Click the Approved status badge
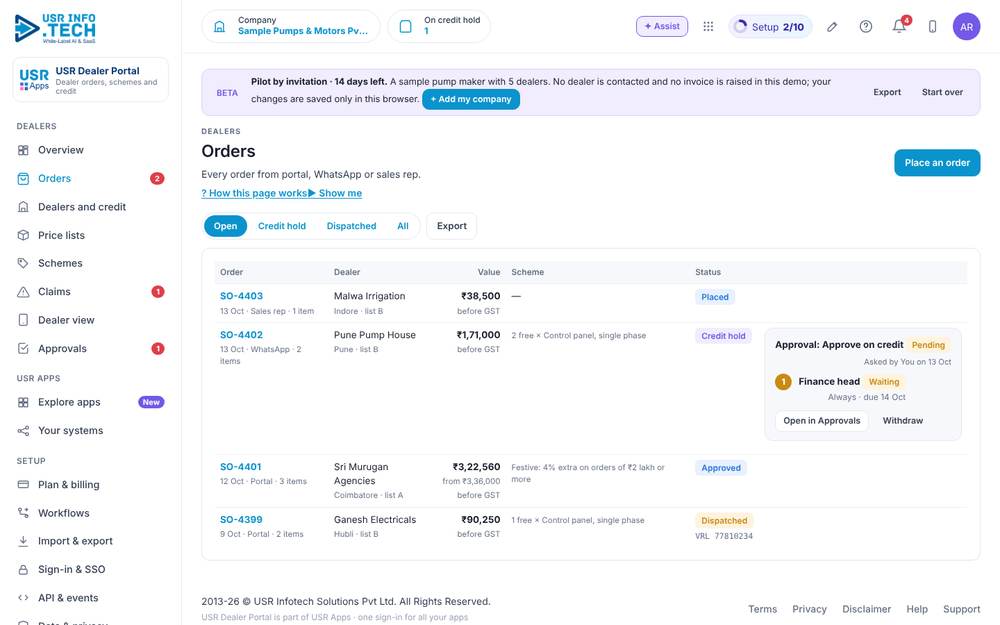 coord(721,469)
